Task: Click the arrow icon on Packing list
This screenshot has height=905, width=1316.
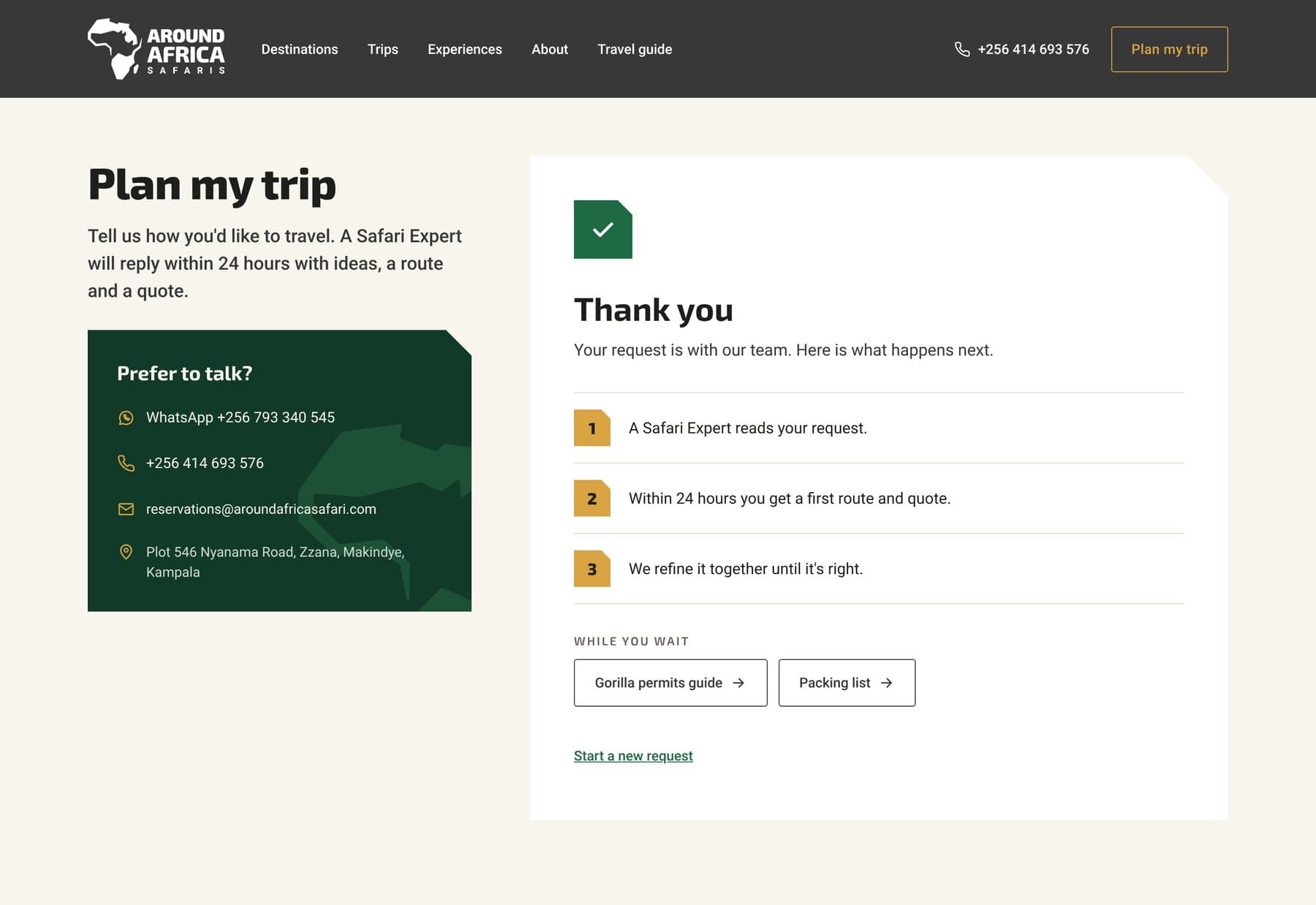Action: (x=887, y=683)
